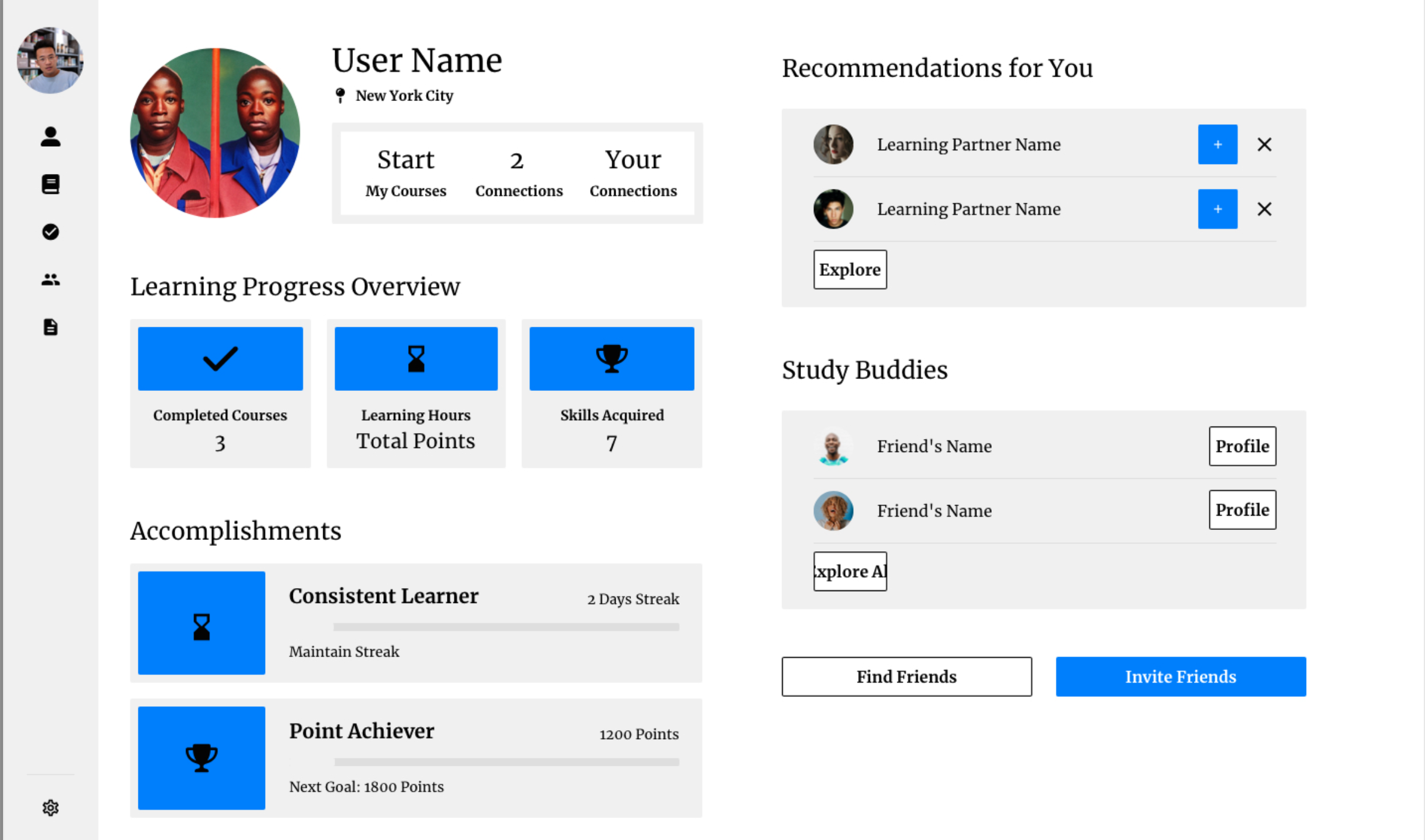Image resolution: width=1425 pixels, height=840 pixels.
Task: Click the document icon in the sidebar
Action: (51, 327)
